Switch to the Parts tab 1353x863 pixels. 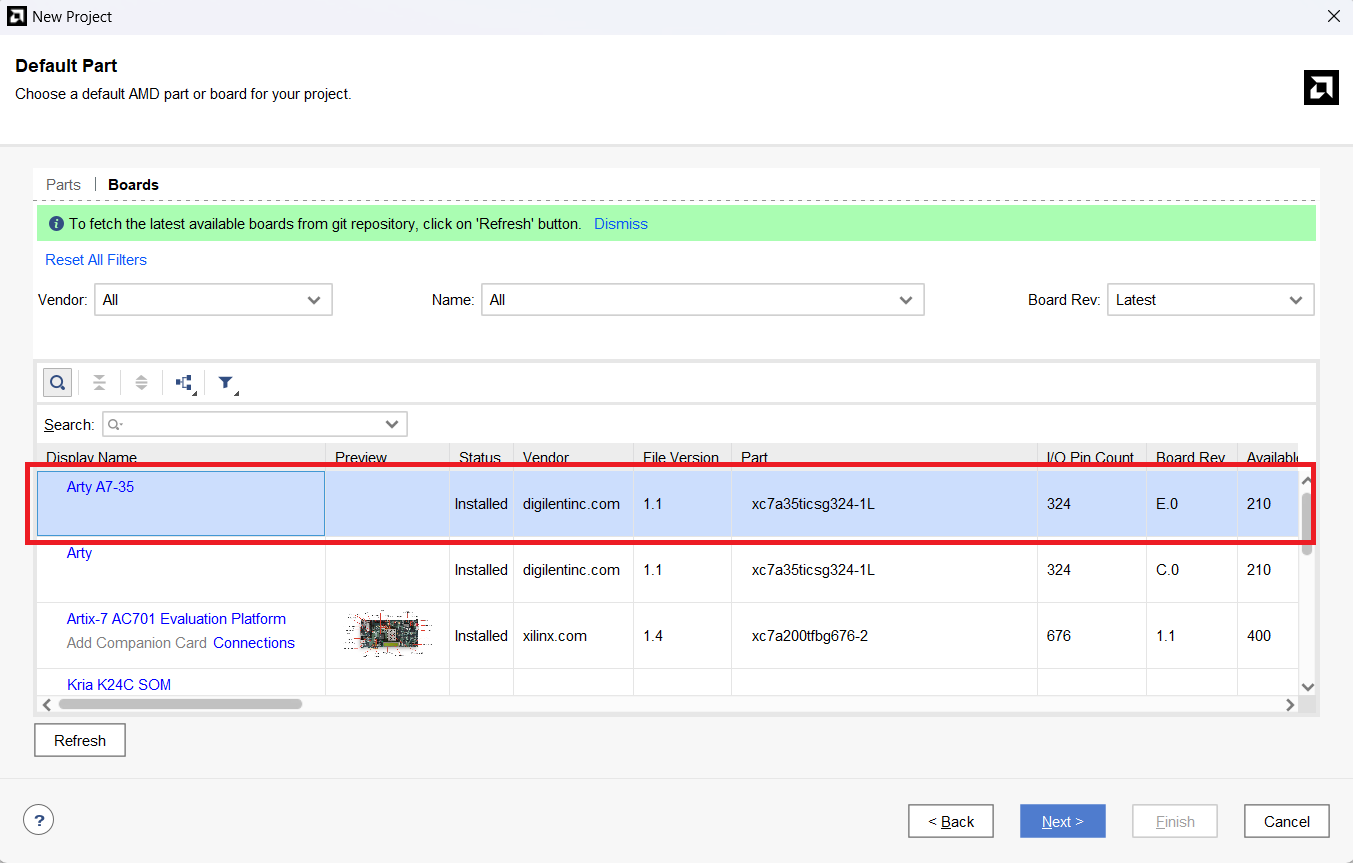tap(63, 185)
